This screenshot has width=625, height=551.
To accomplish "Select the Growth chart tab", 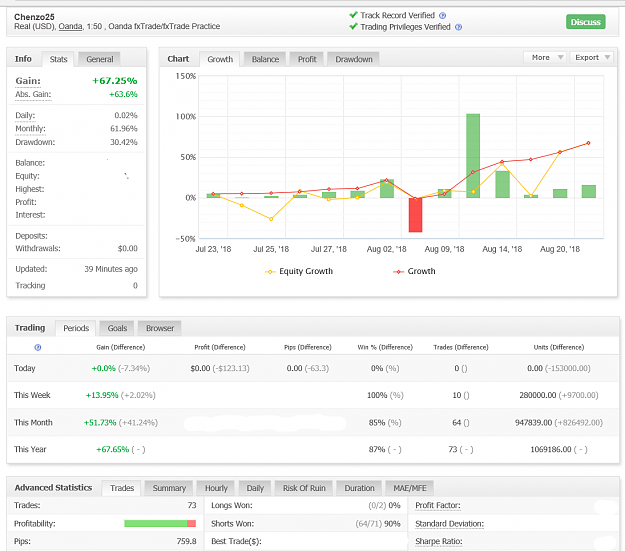I will [x=220, y=59].
